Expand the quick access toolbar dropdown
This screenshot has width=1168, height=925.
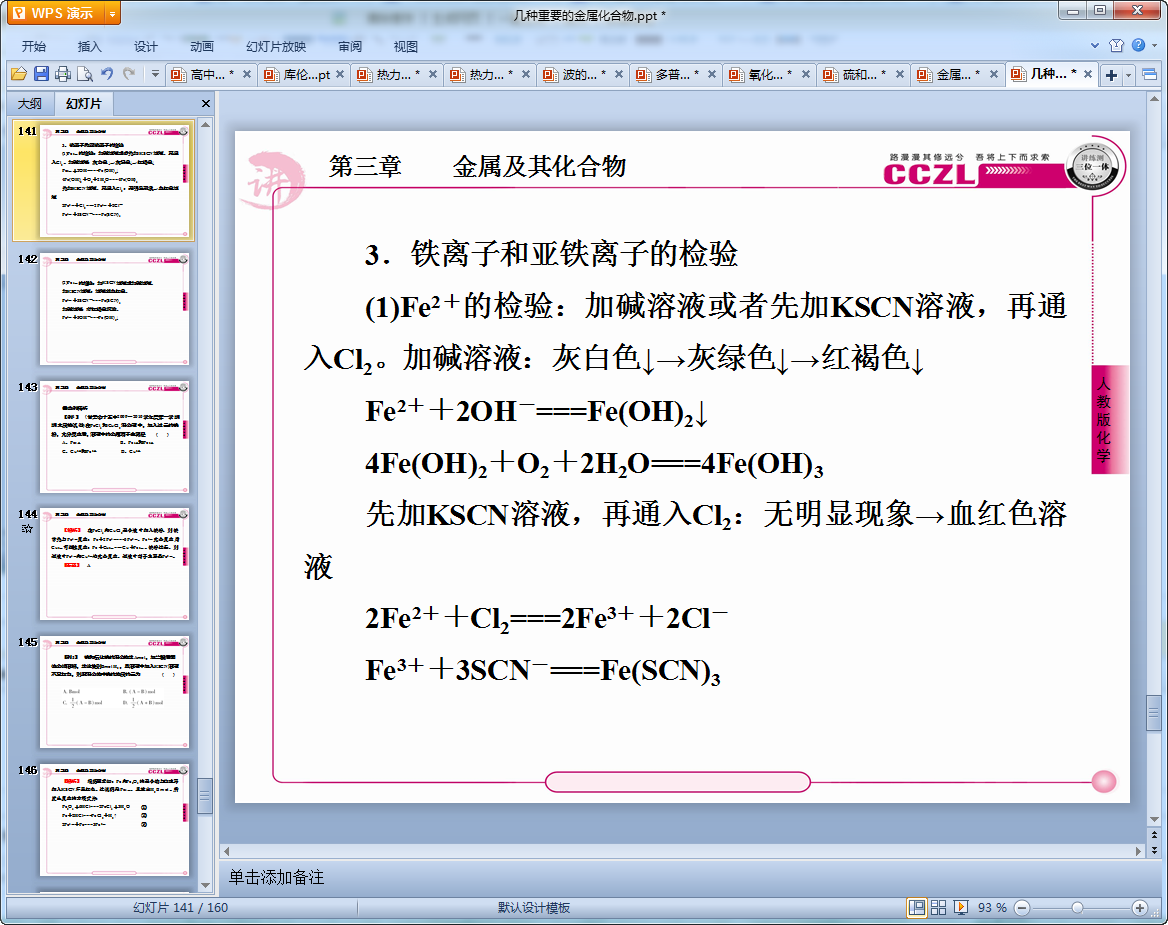click(155, 74)
